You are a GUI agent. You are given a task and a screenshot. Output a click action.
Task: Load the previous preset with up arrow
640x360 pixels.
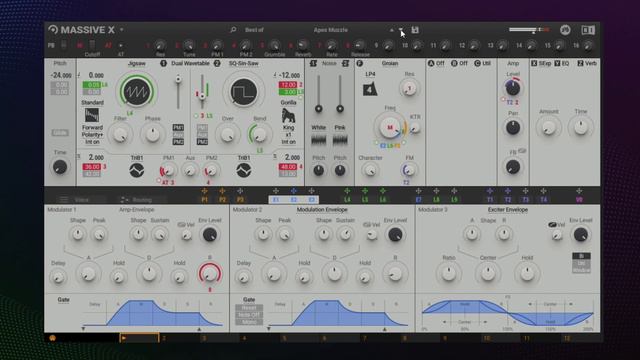[x=391, y=30]
